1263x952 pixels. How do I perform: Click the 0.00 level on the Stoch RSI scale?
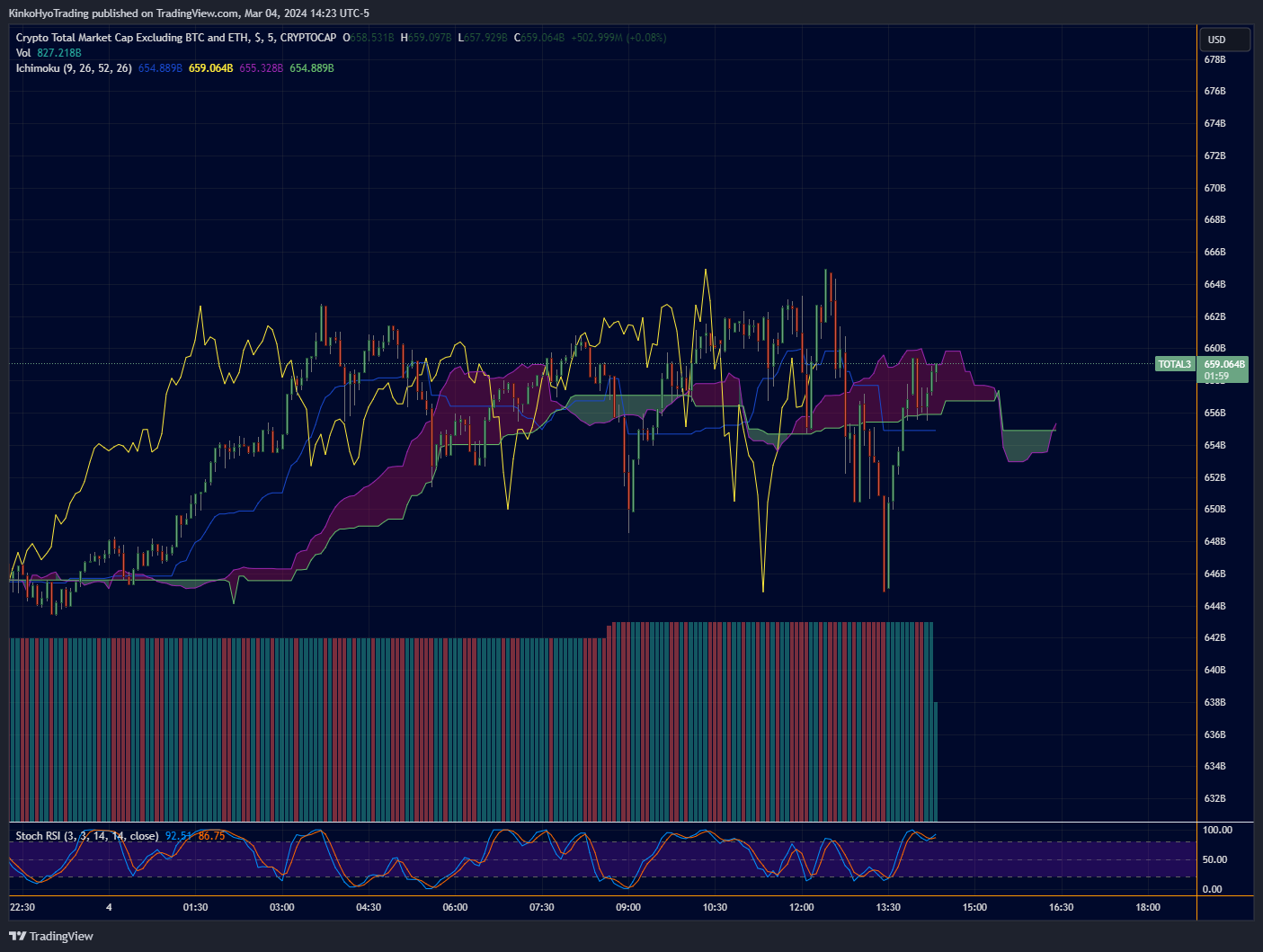point(1213,889)
